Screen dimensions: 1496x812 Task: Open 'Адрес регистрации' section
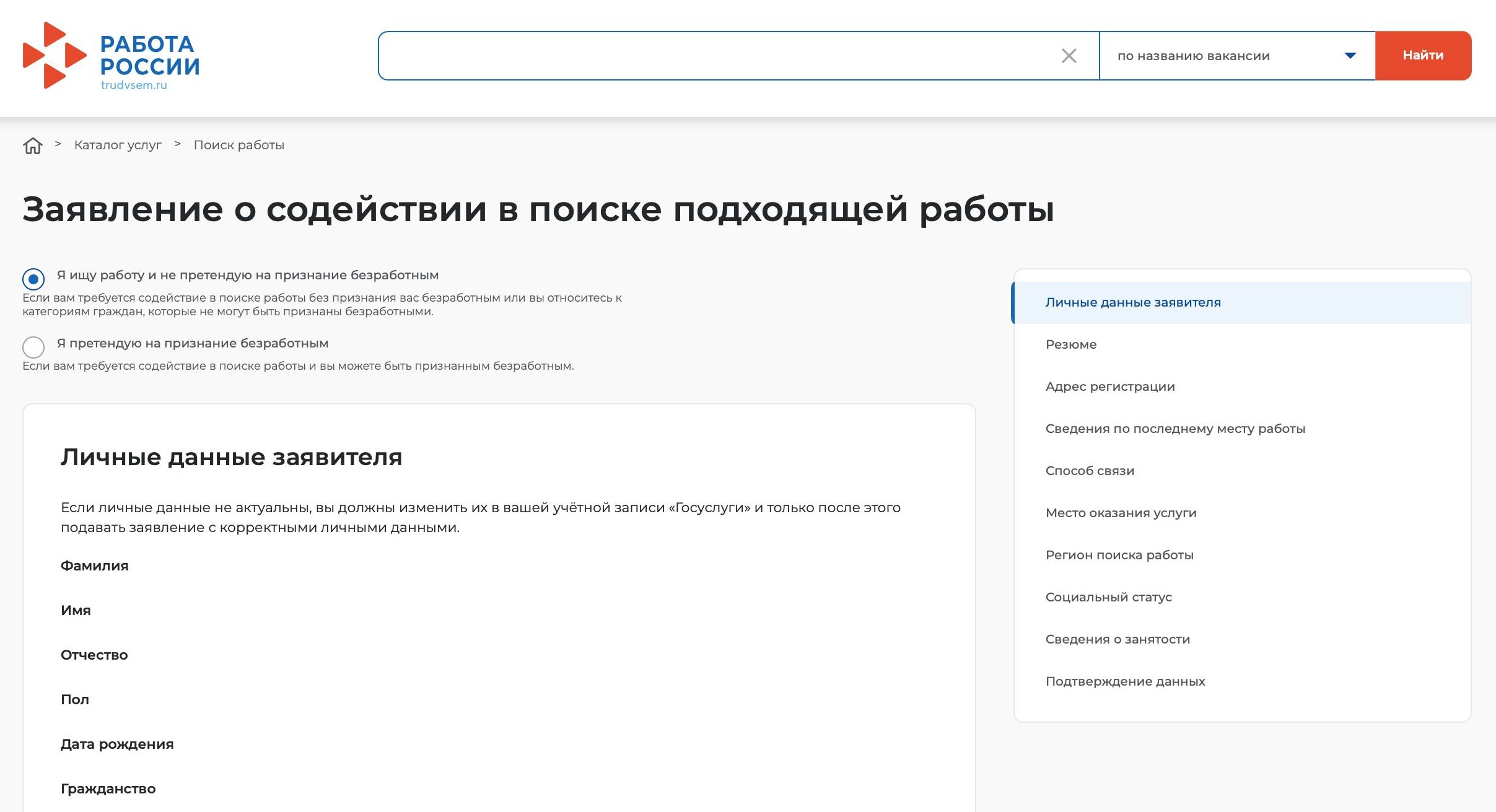pos(1110,386)
